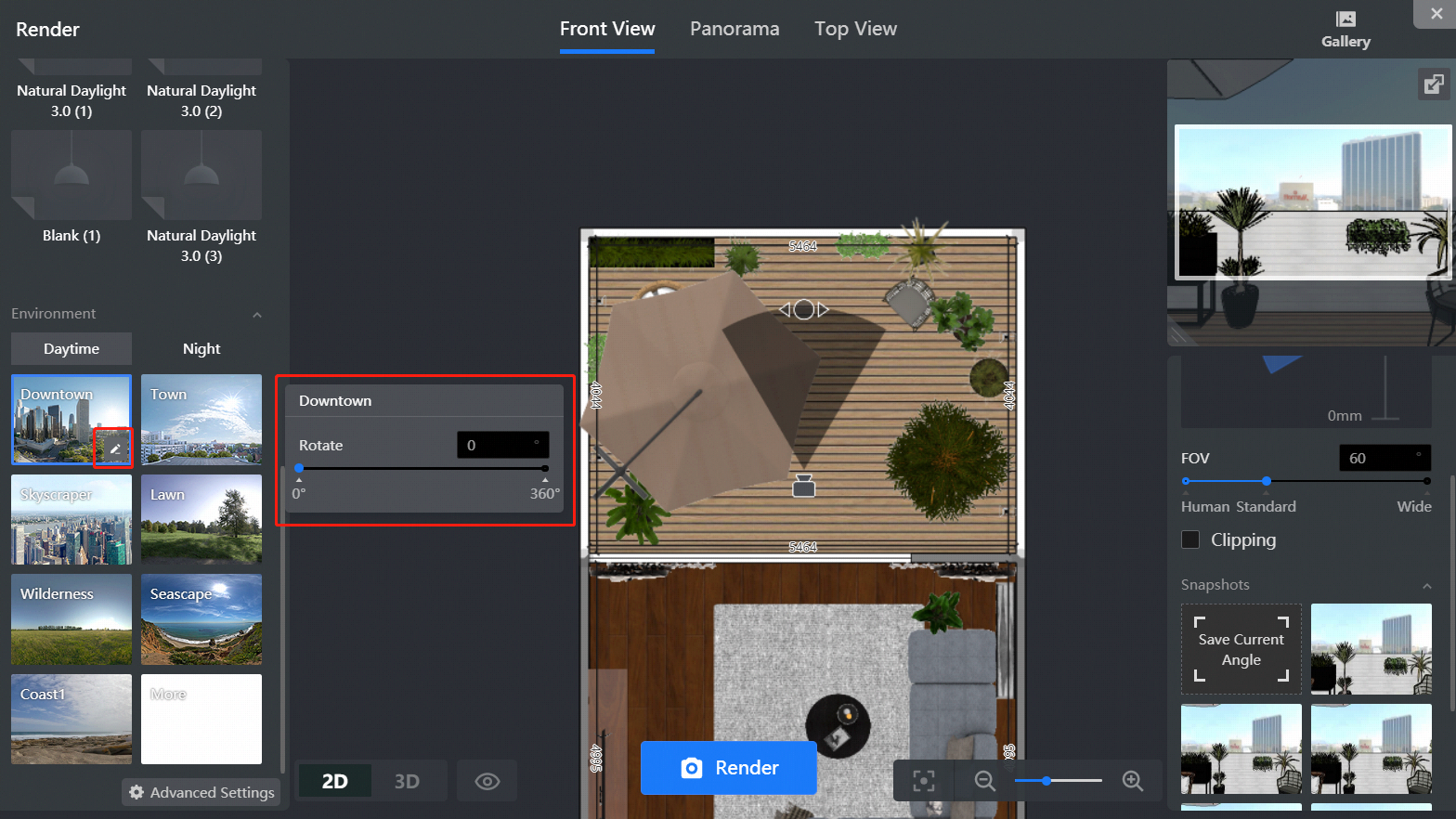Click the edit pencil on Downtown environment
Viewport: 1456px width, 819px height.
pyautogui.click(x=114, y=448)
